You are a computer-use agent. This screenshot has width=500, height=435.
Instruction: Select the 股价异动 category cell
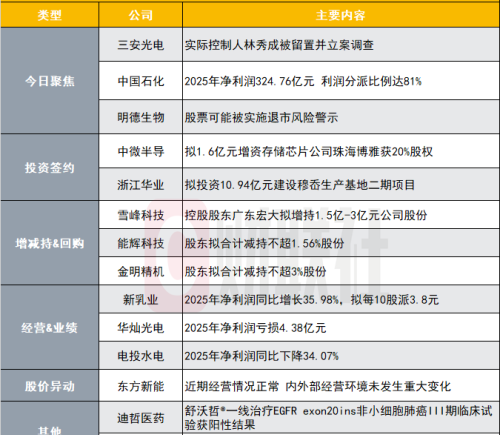point(49,386)
